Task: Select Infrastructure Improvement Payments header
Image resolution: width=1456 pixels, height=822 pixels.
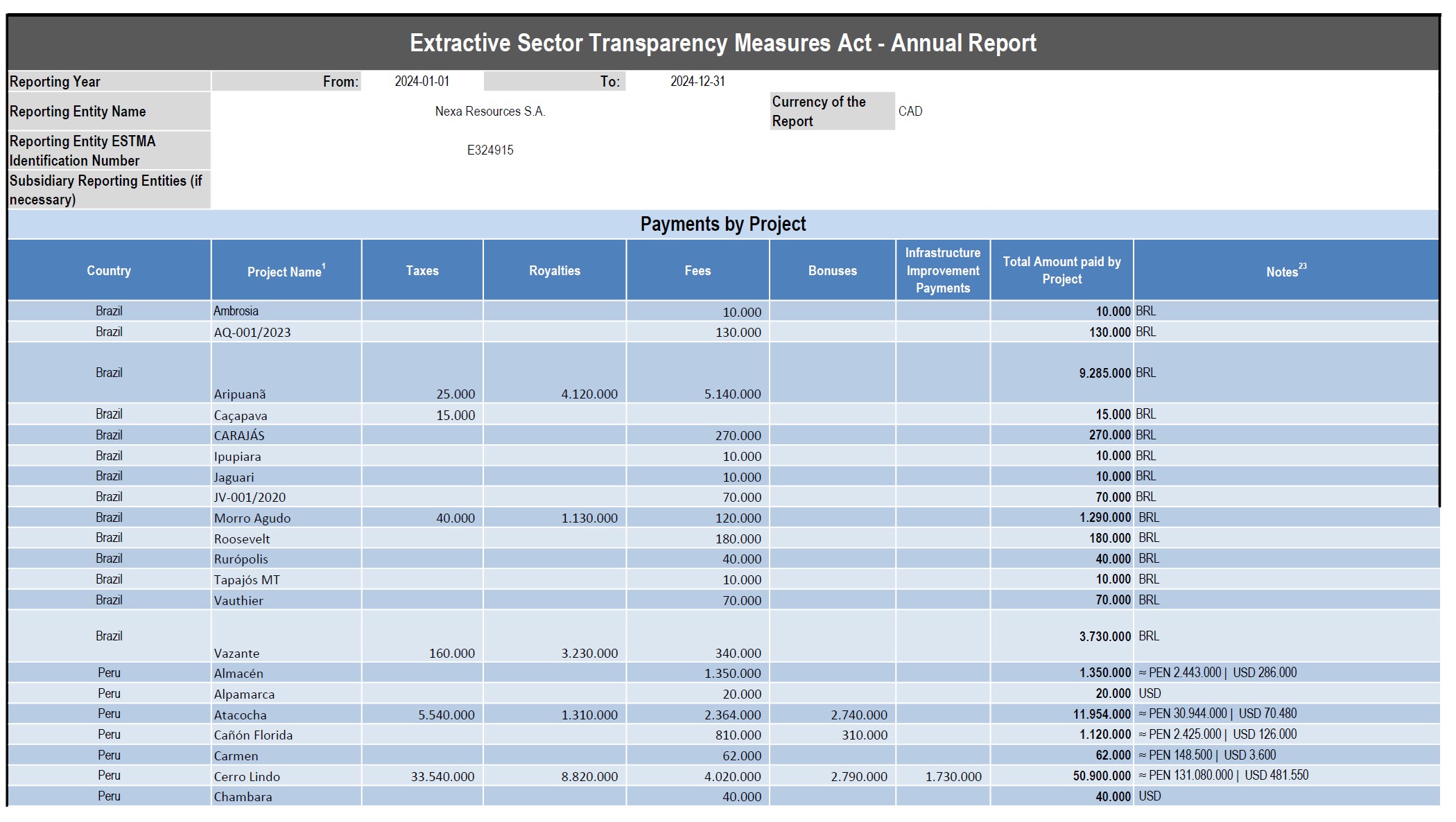Action: click(942, 270)
